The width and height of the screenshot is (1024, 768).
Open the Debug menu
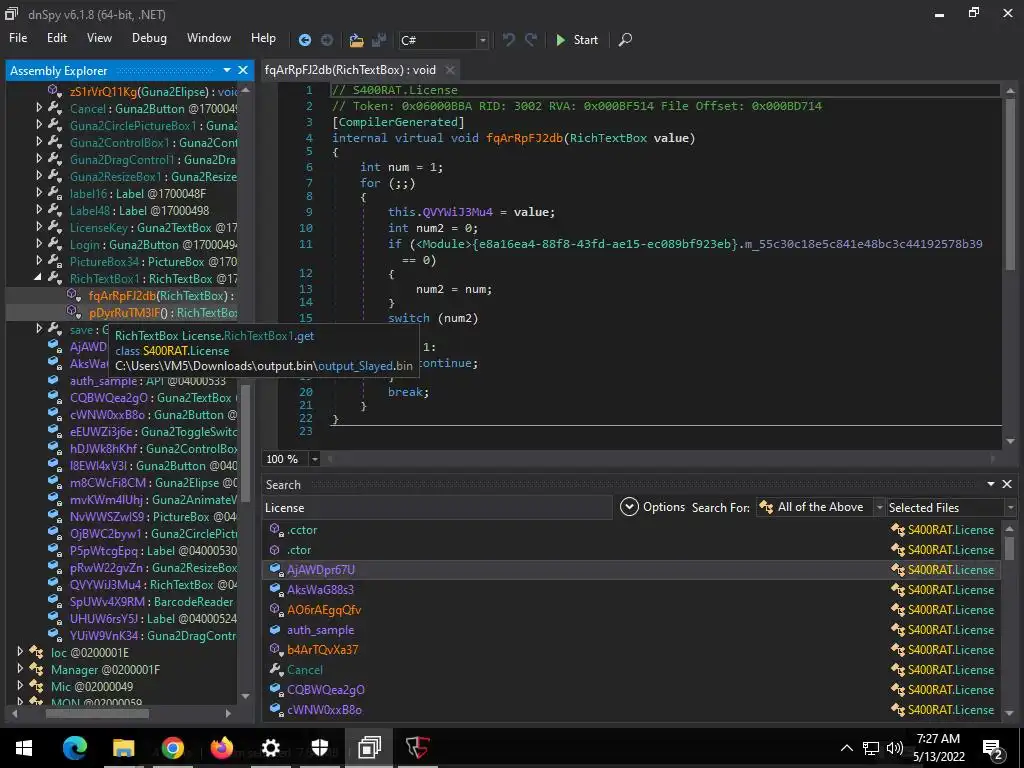[x=149, y=38]
